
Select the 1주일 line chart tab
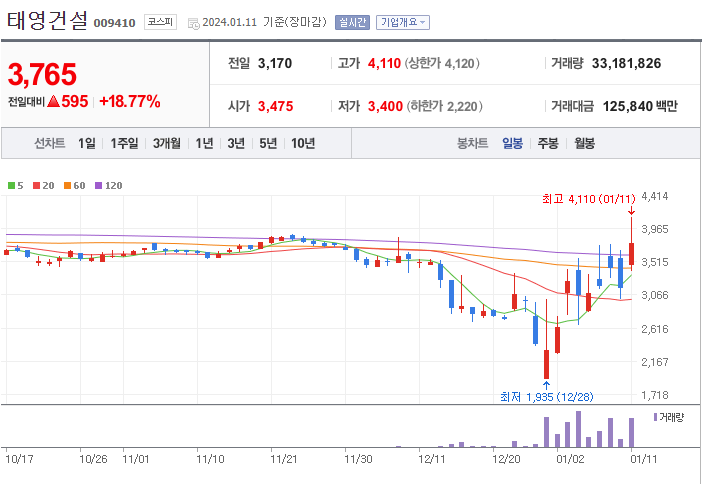click(x=124, y=144)
